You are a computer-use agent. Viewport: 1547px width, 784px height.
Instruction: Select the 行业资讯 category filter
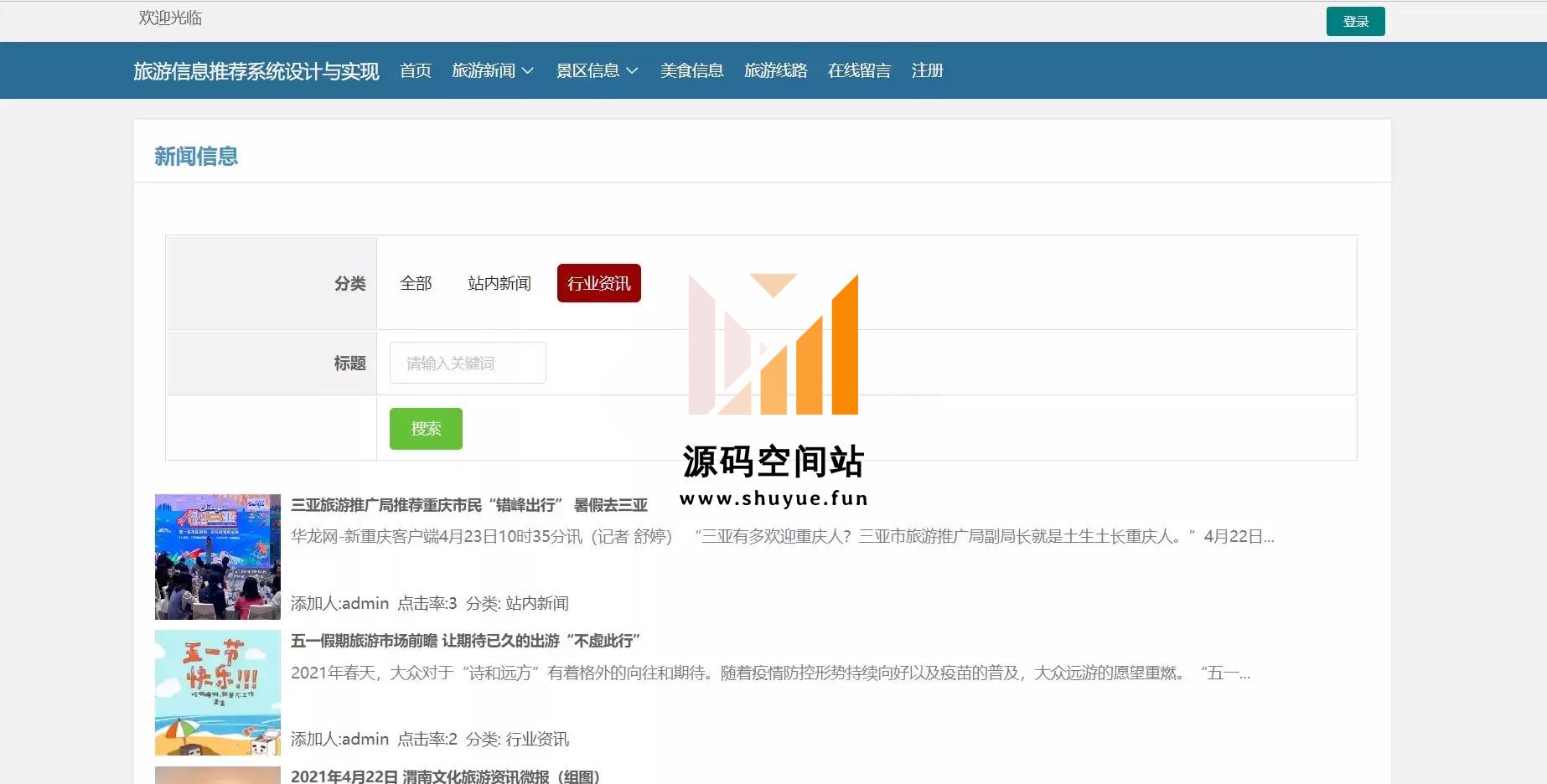[x=599, y=283]
